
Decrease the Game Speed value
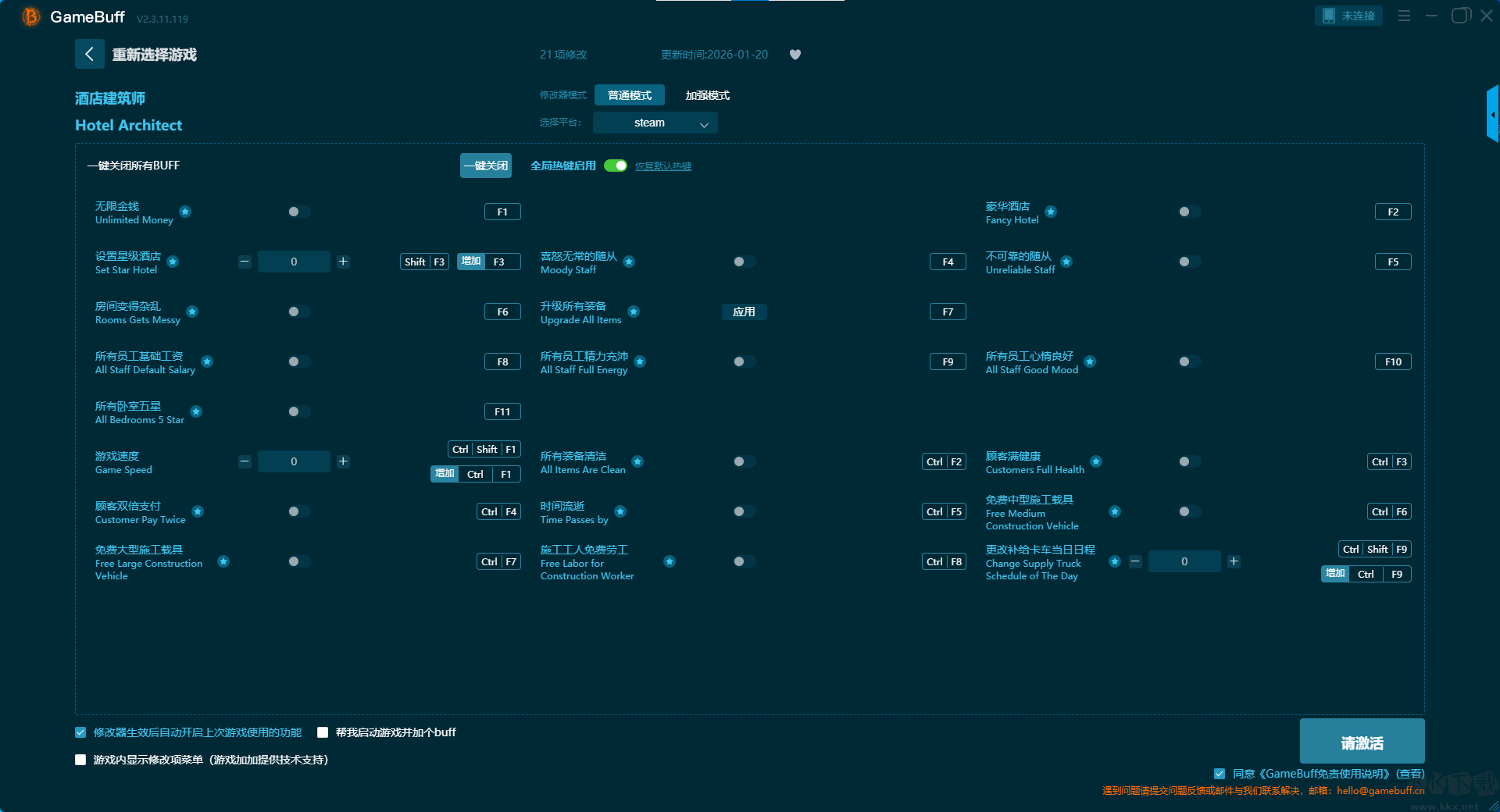click(245, 461)
